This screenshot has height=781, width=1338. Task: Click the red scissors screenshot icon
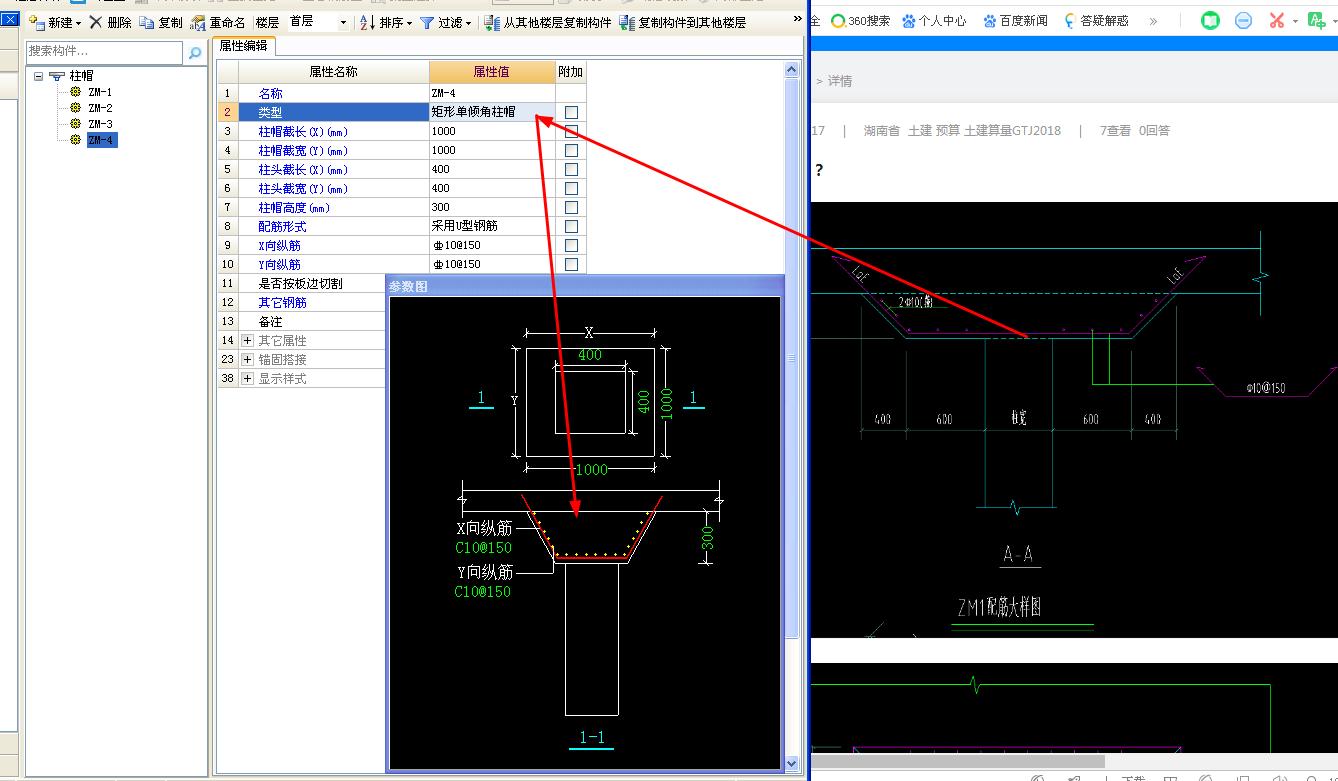click(x=1276, y=20)
